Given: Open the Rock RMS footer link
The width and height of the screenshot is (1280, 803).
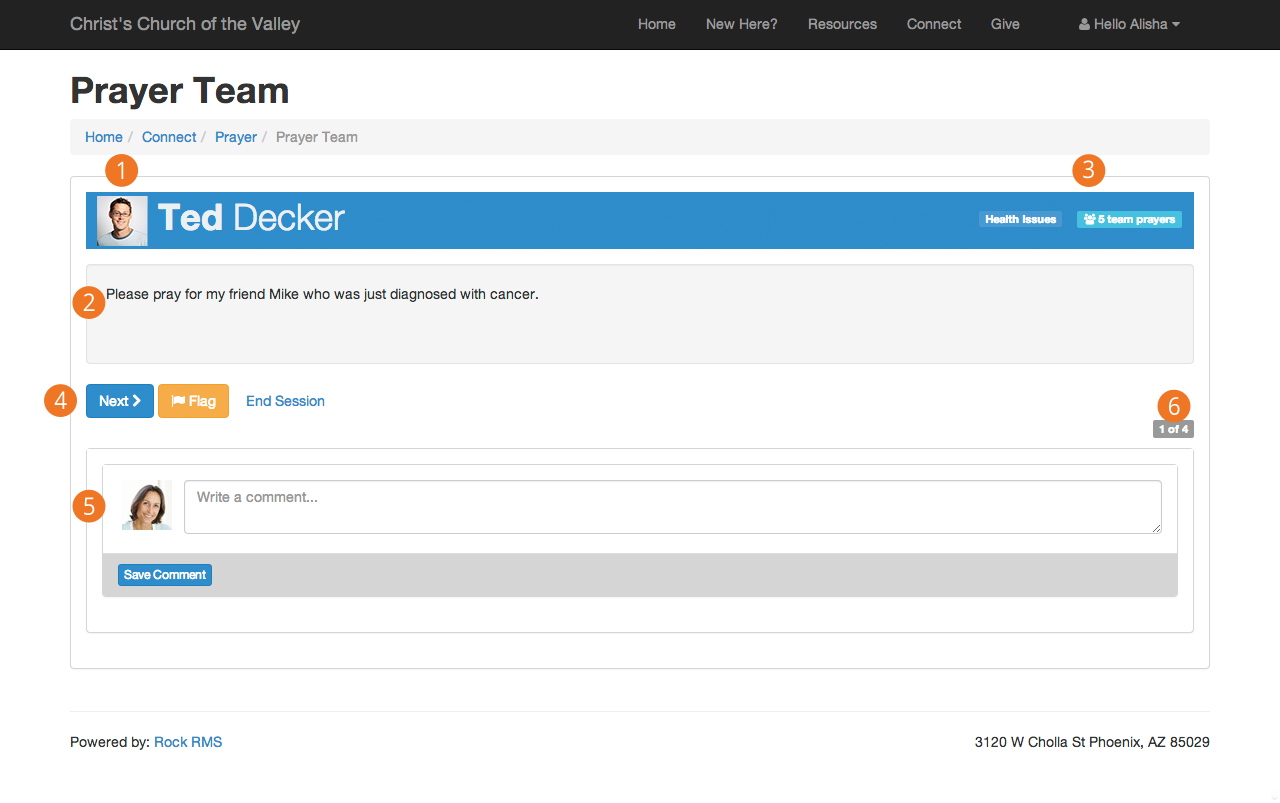Looking at the screenshot, I should (x=188, y=742).
